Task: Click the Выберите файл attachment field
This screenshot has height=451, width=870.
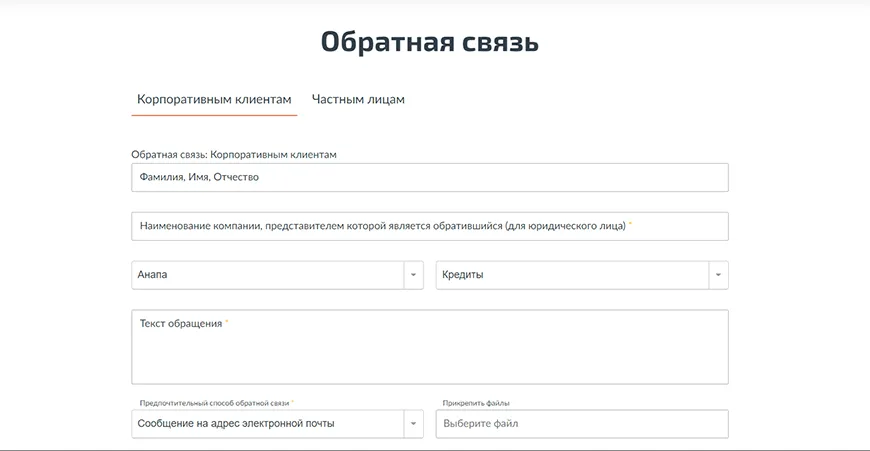Action: (581, 424)
